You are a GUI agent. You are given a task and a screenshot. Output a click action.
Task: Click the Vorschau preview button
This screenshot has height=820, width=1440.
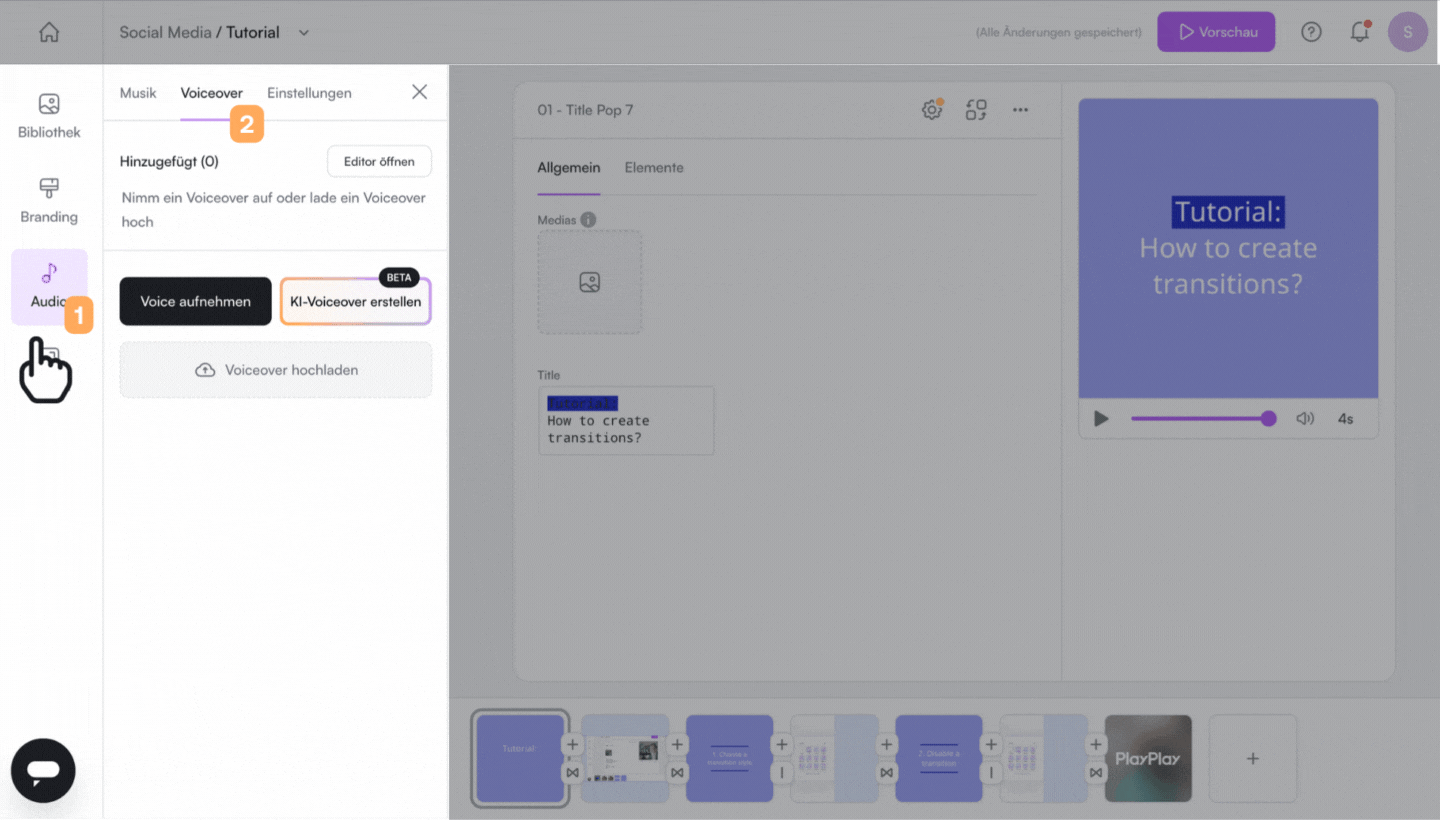point(1216,32)
